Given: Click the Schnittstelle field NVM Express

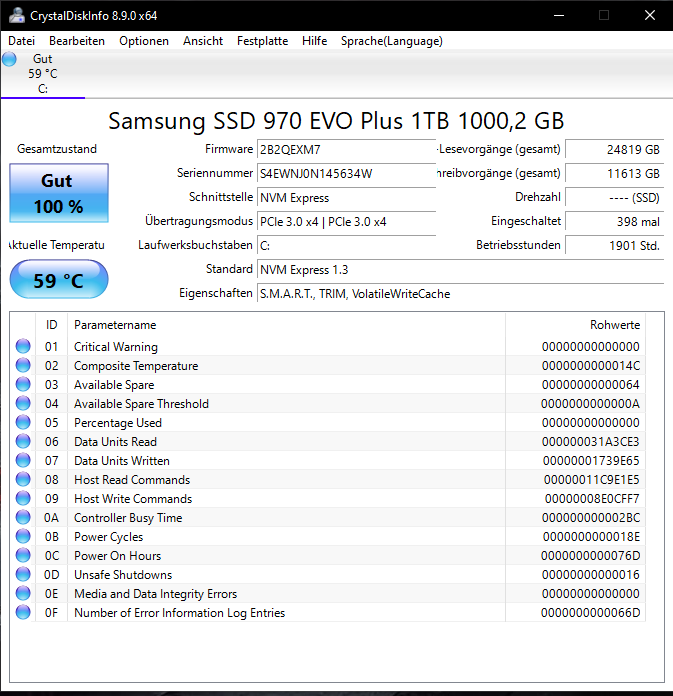Looking at the screenshot, I should tap(346, 198).
